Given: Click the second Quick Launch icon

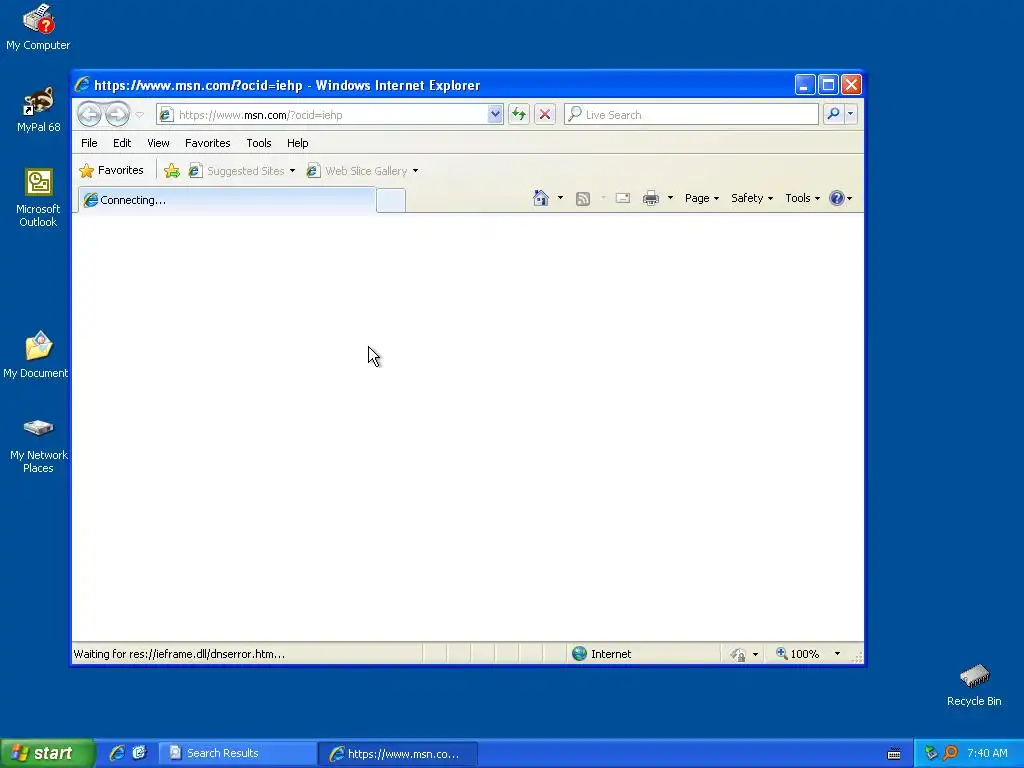Looking at the screenshot, I should [139, 753].
